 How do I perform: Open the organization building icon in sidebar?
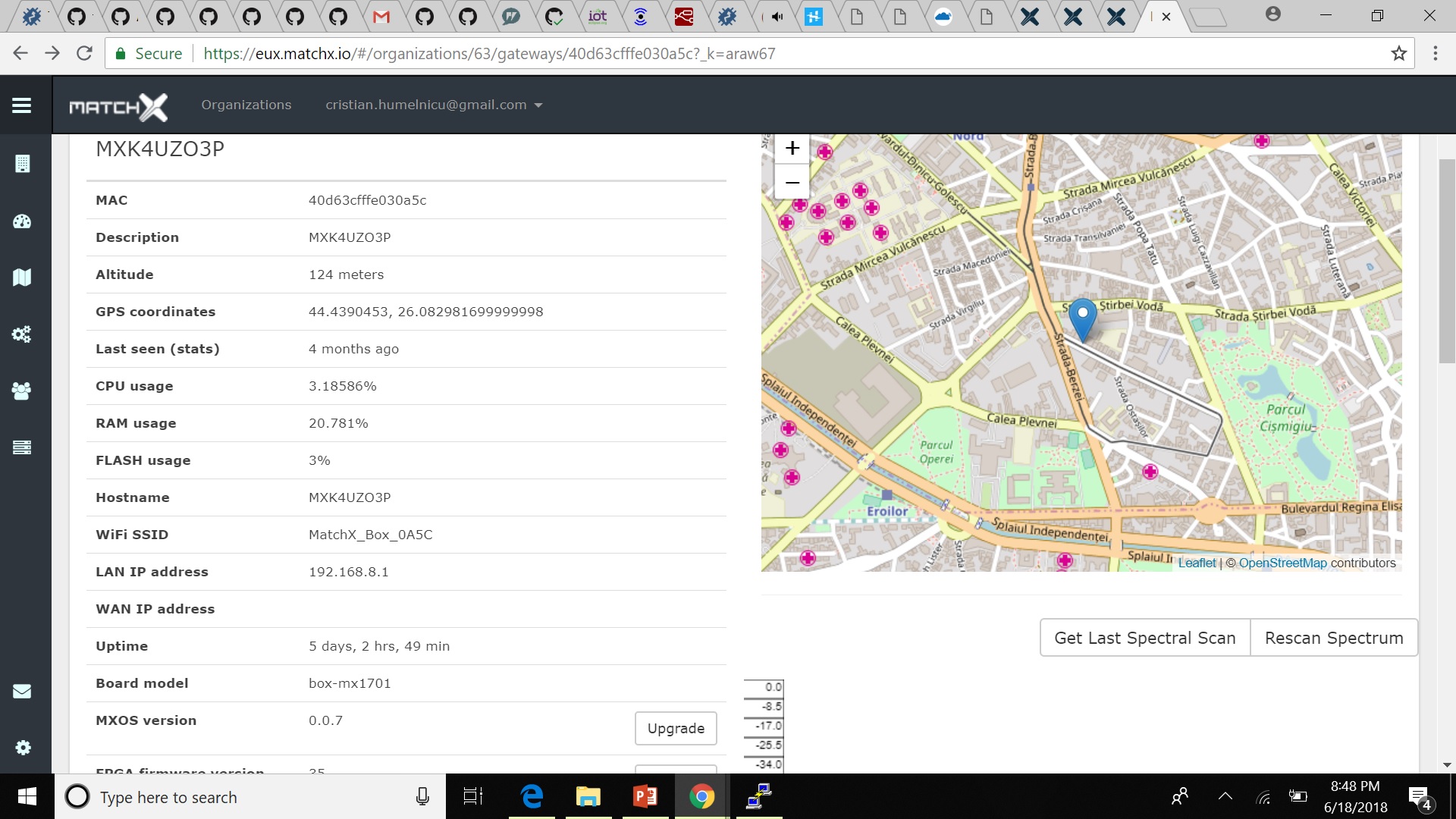point(22,164)
